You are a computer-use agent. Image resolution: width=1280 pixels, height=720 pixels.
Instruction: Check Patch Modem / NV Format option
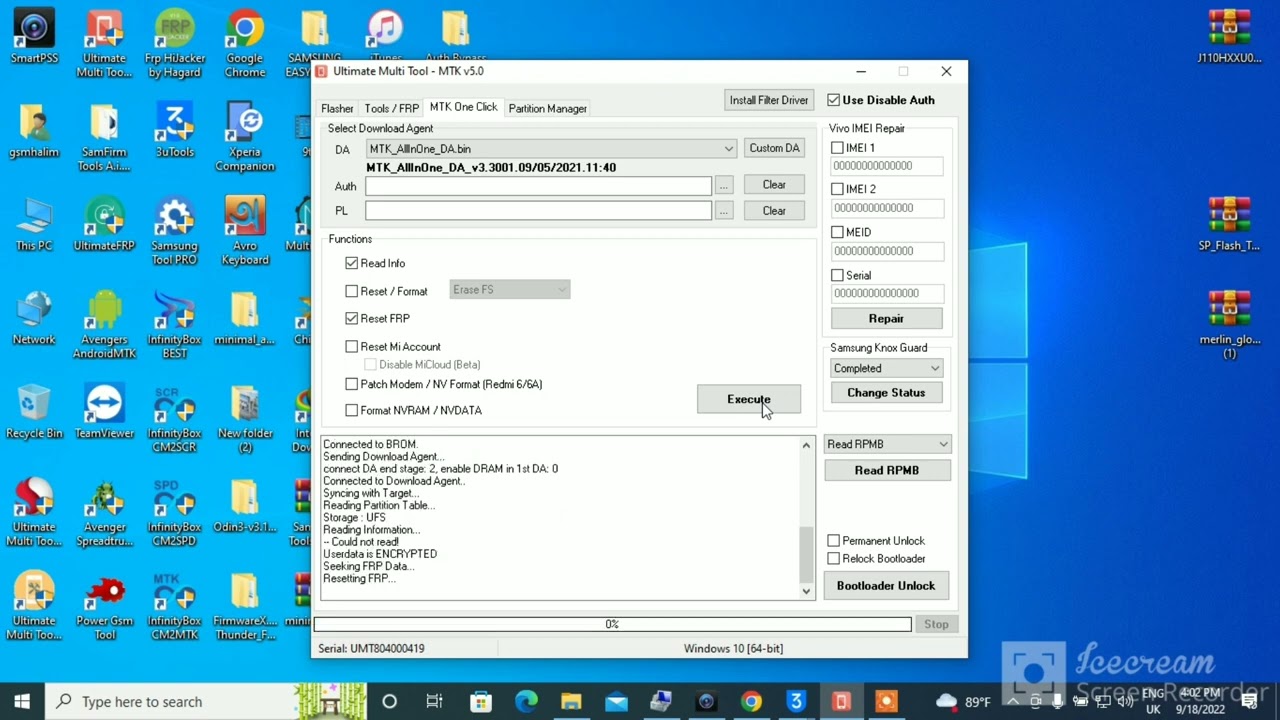pyautogui.click(x=351, y=384)
